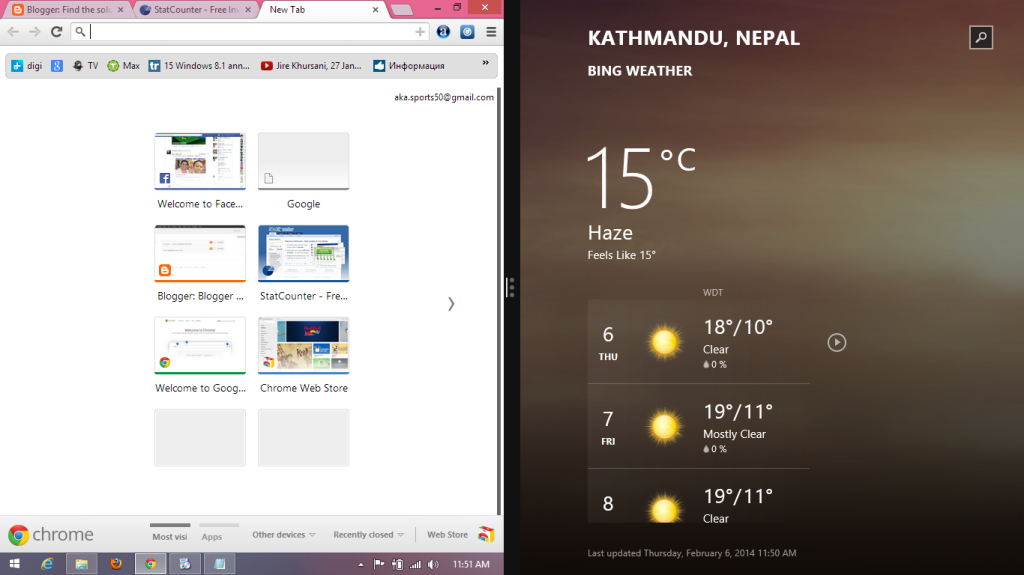
Task: Click the Windows Start button
Action: [x=14, y=564]
